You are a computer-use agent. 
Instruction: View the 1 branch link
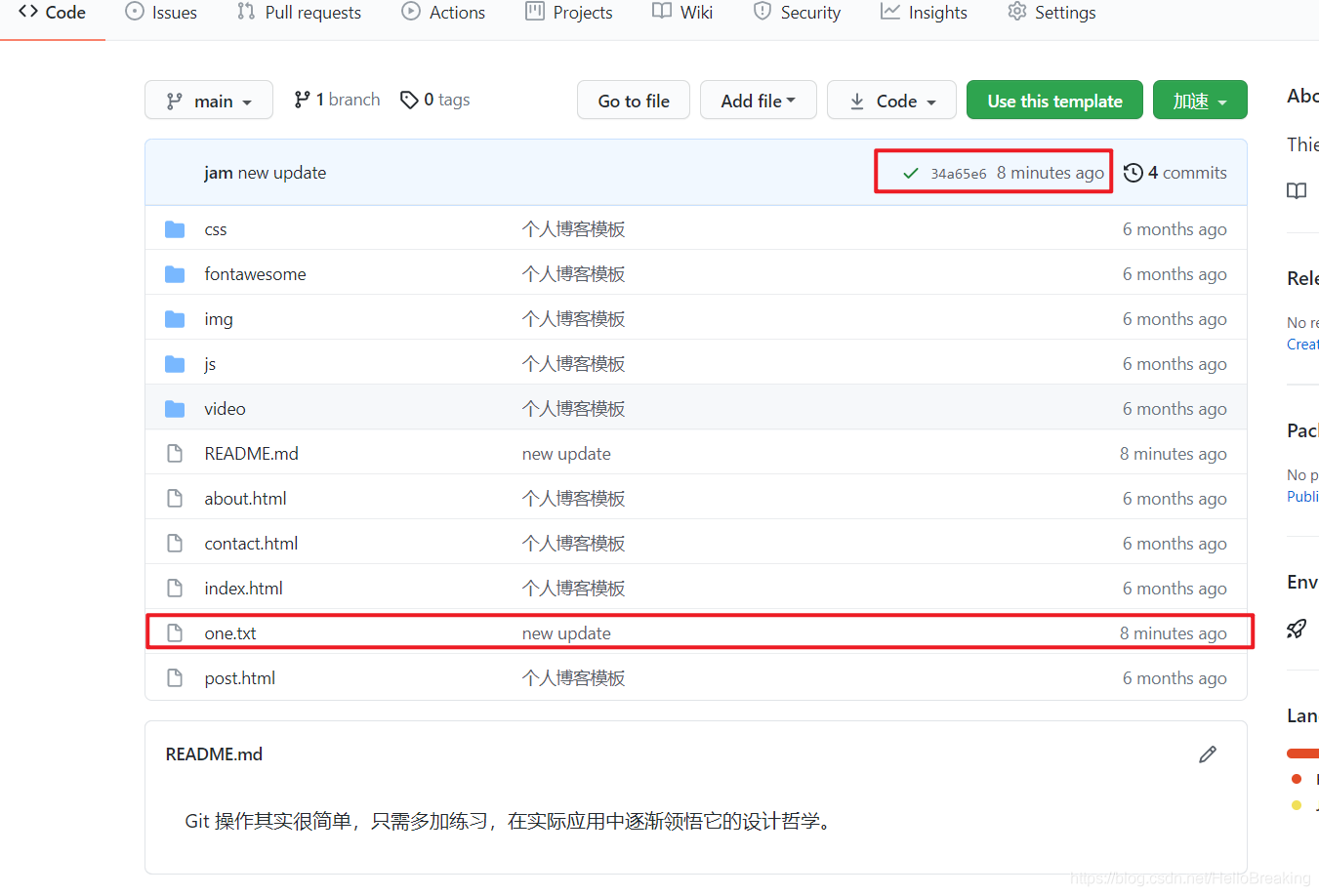337,100
